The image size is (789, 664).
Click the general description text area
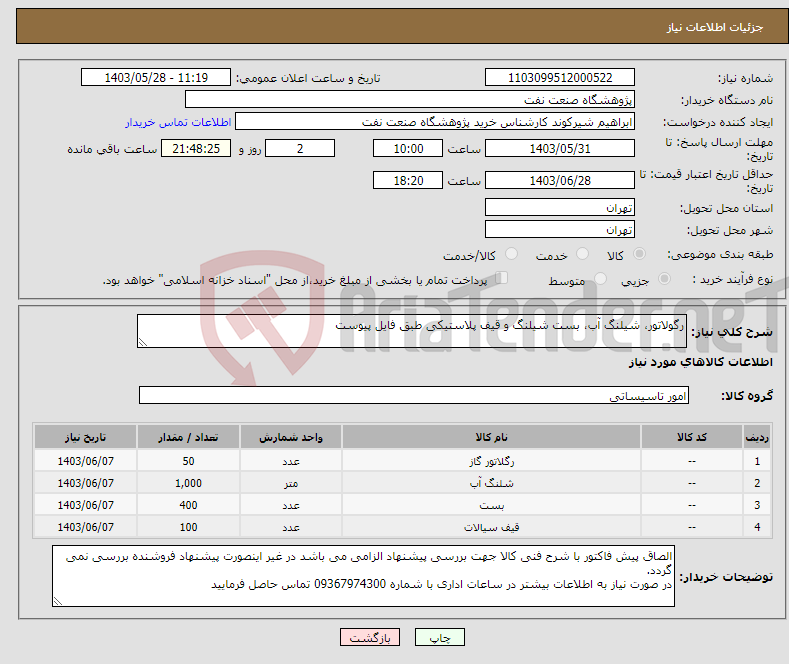click(412, 331)
